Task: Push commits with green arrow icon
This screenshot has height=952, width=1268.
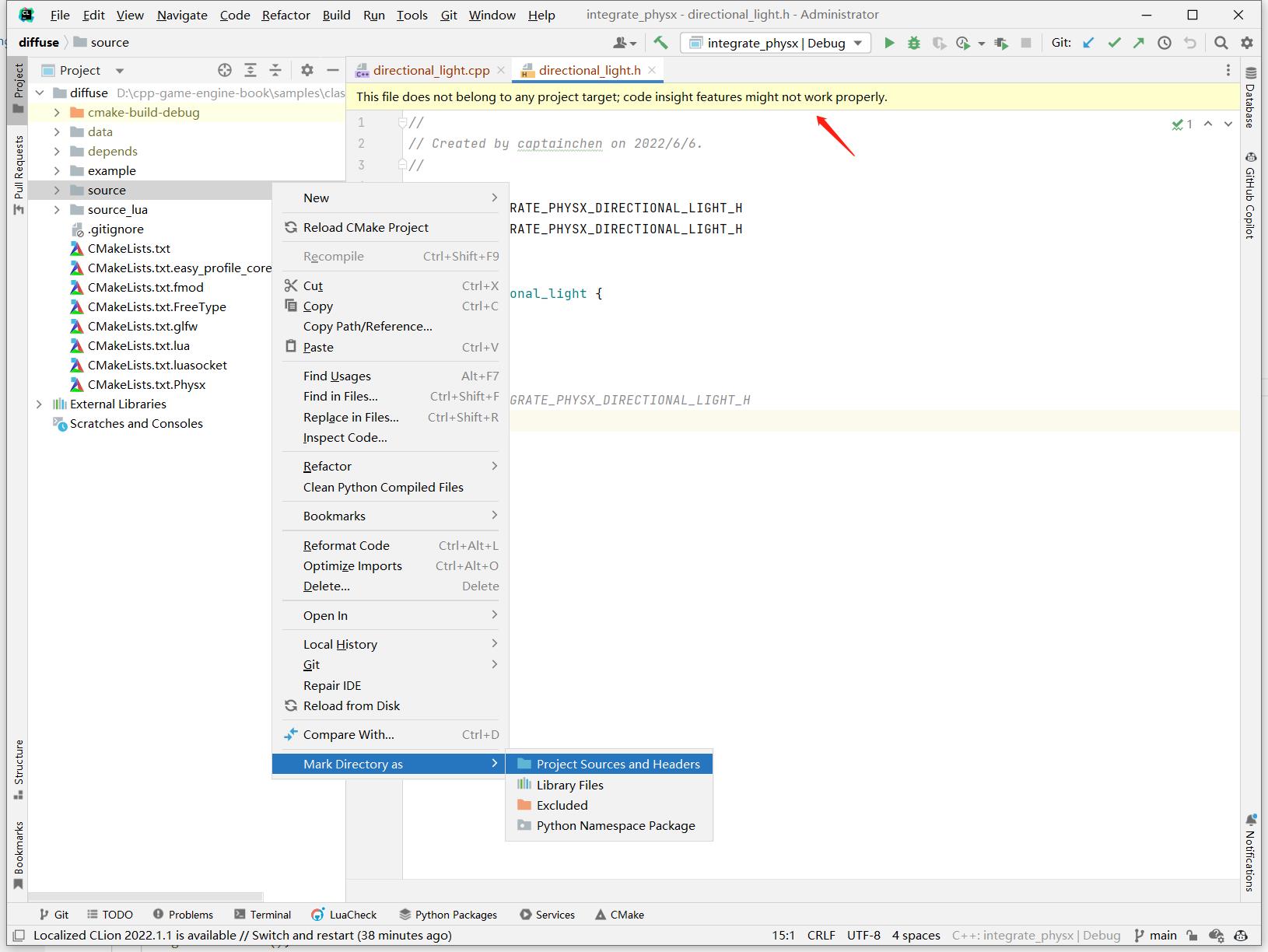Action: [1139, 43]
